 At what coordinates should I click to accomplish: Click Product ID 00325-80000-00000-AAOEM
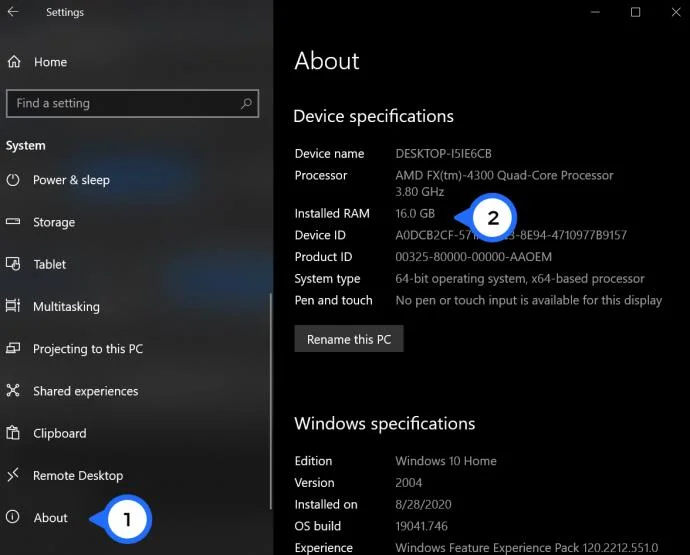tap(473, 257)
